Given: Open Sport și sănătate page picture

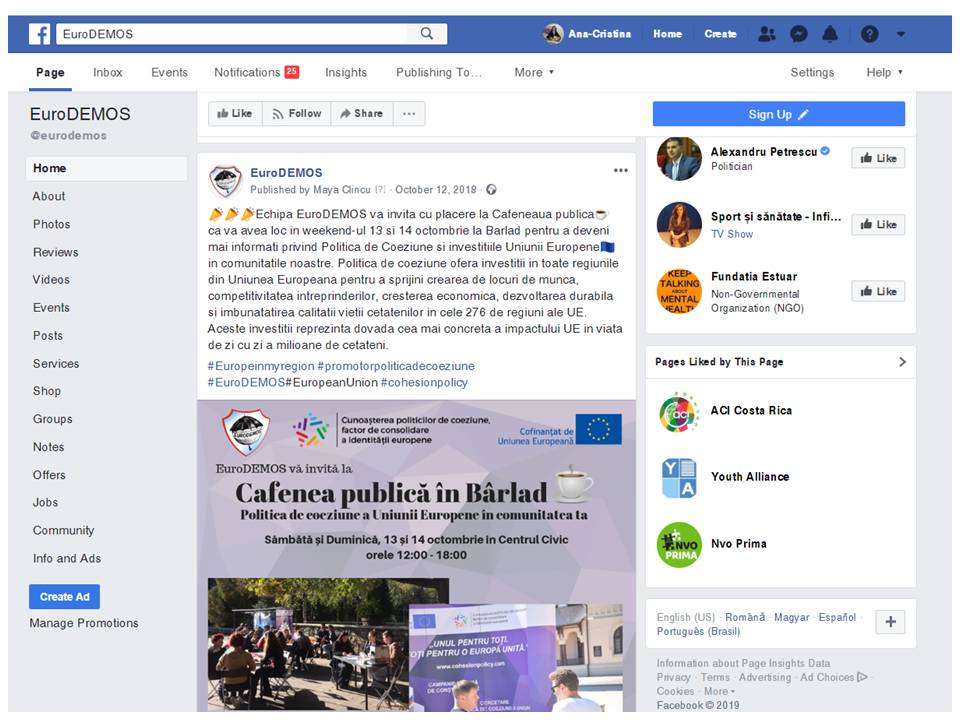Looking at the screenshot, I should pos(679,225).
